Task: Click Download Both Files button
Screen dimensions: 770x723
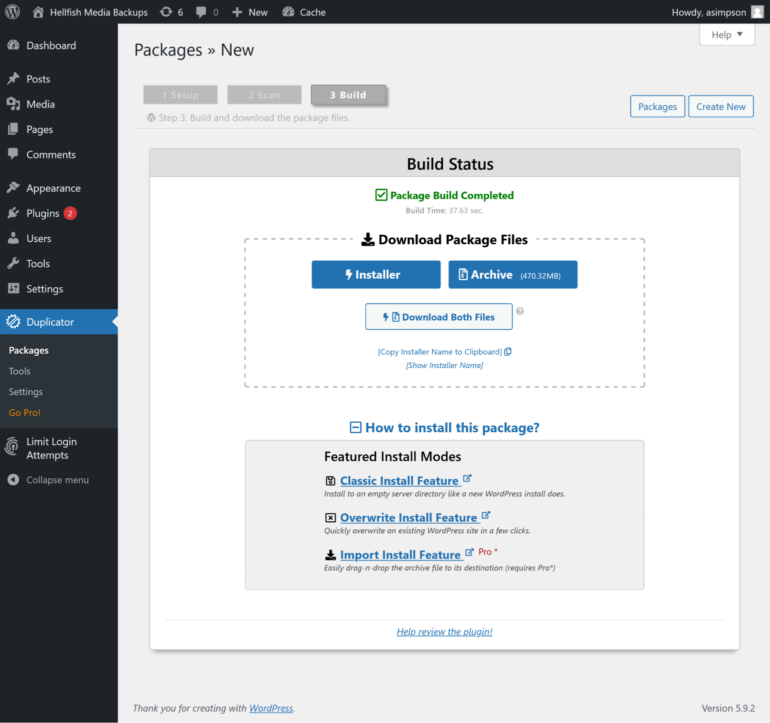Action: click(x=438, y=317)
